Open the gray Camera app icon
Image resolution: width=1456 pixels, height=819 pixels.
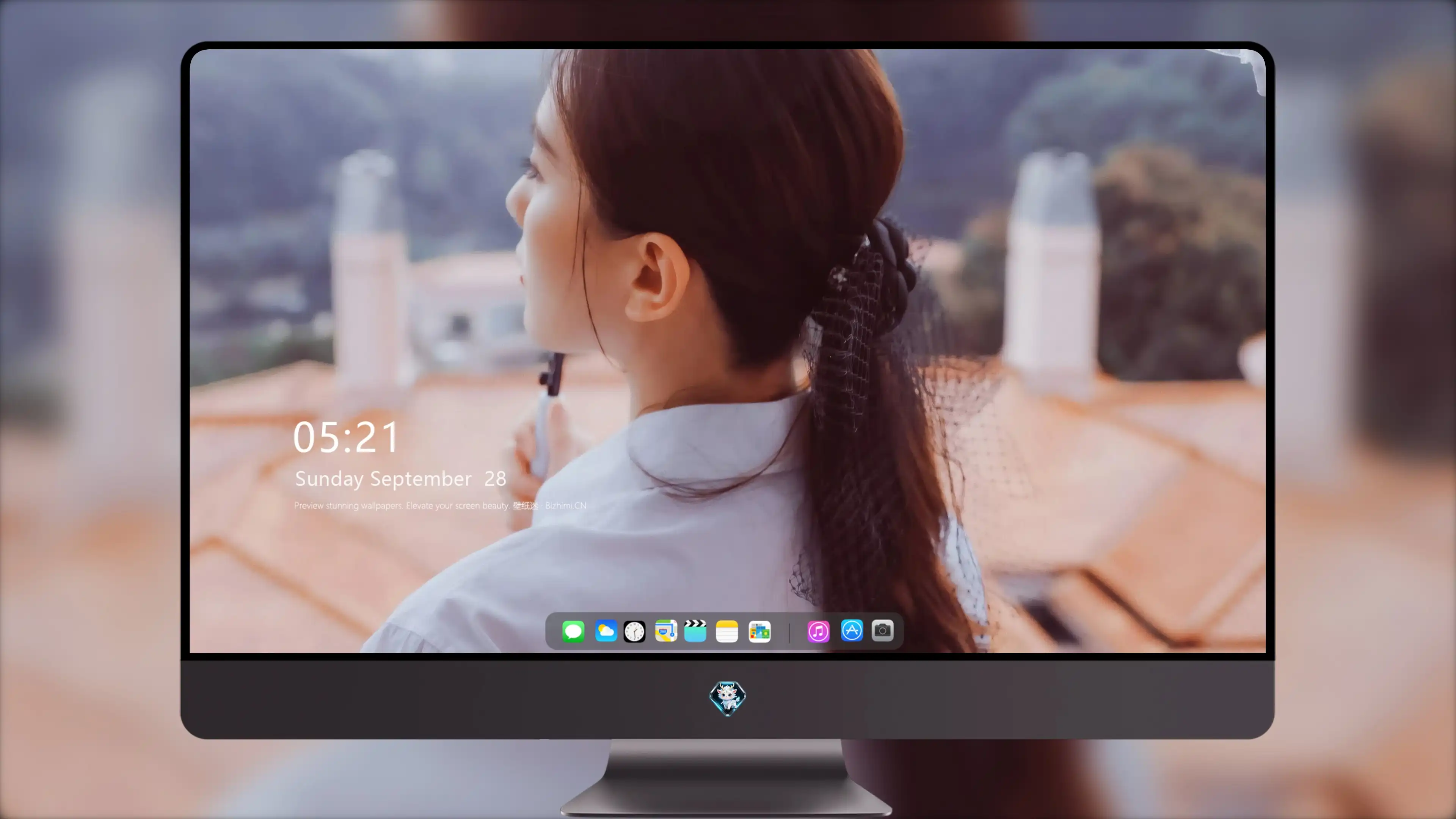pos(882,630)
